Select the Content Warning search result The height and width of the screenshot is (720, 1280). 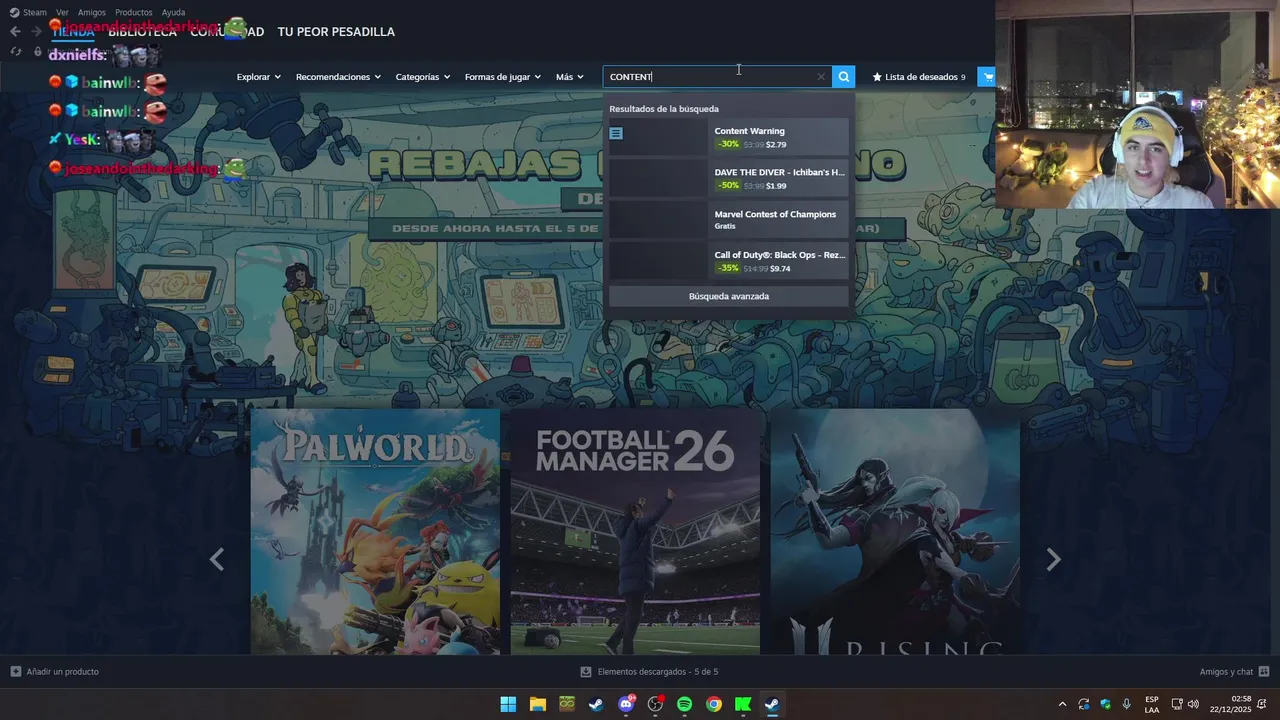[x=728, y=137]
